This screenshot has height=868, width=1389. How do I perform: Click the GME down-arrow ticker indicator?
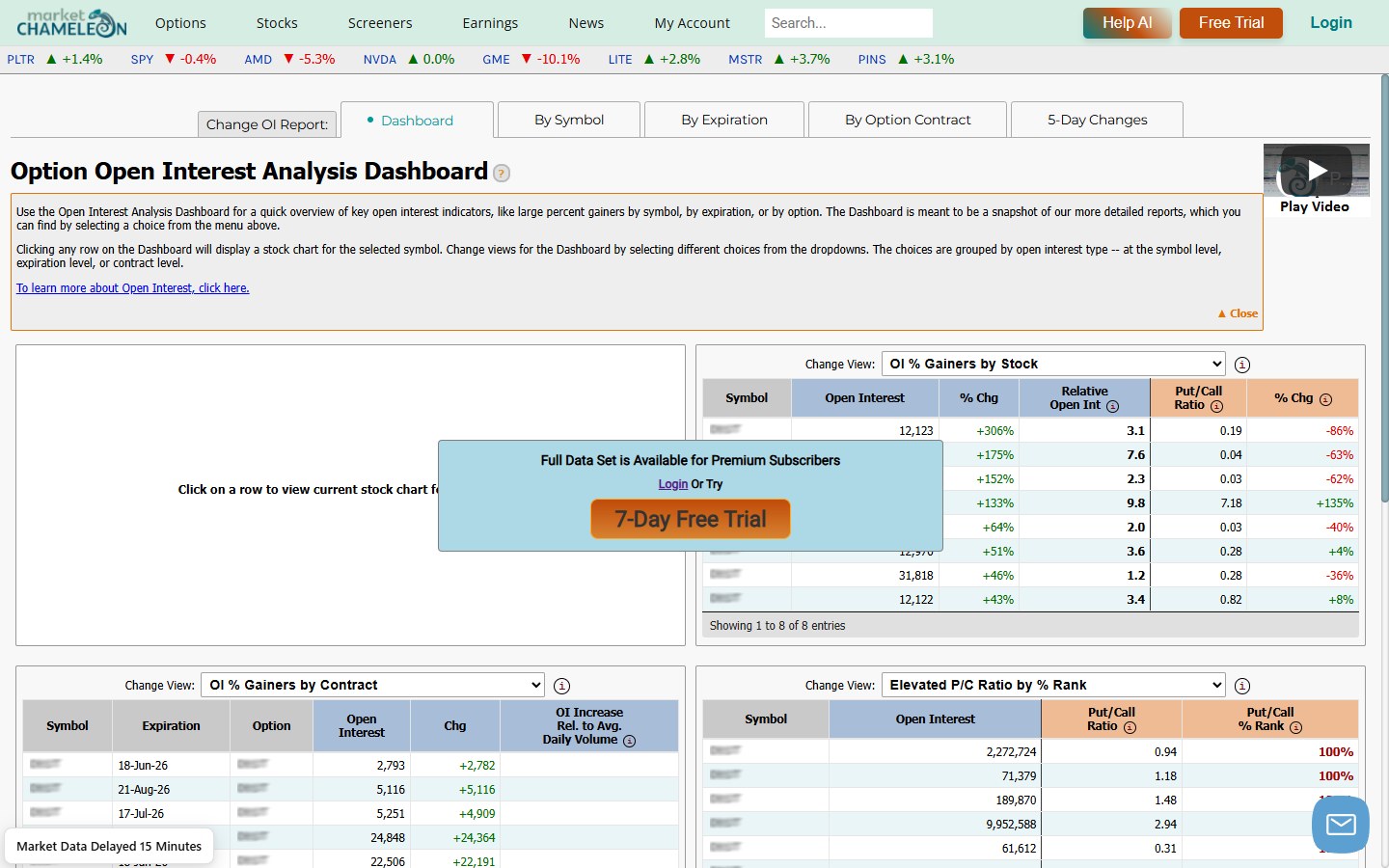pos(527,59)
